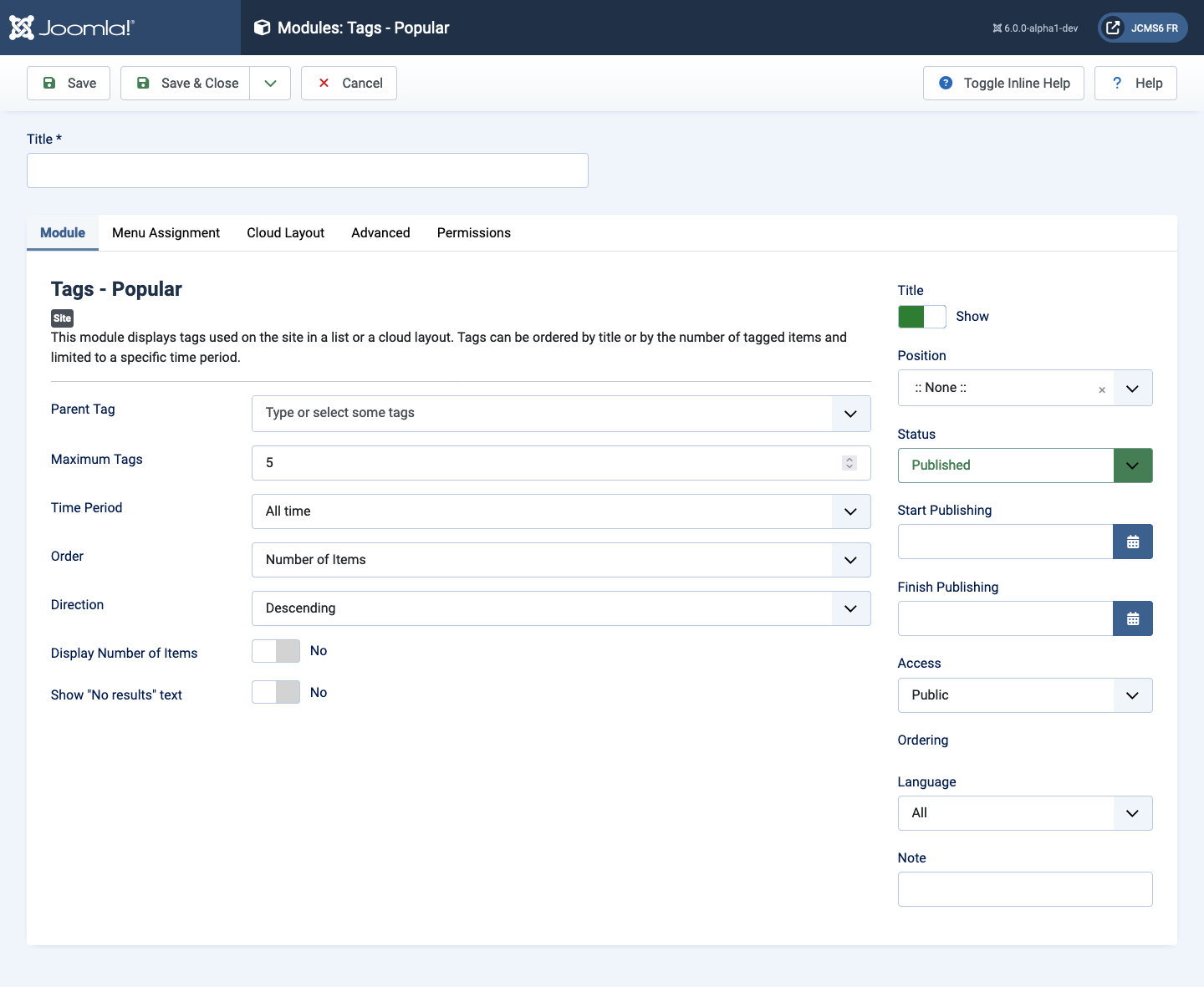Open the Start Publishing calendar picker
This screenshot has width=1204, height=987.
click(1133, 542)
